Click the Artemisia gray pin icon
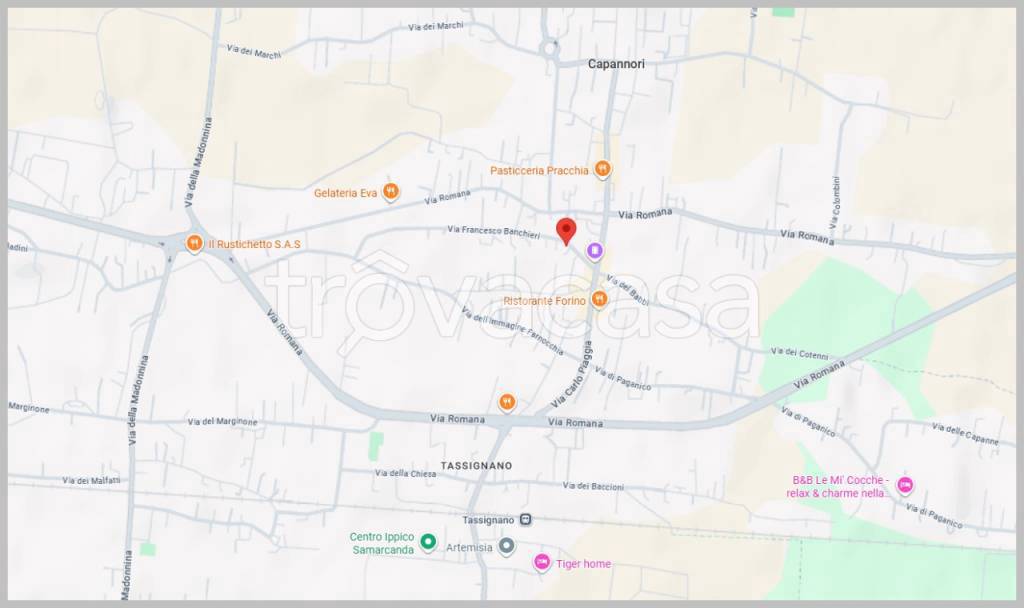Screen dimensions: 1024x608 [x=507, y=546]
